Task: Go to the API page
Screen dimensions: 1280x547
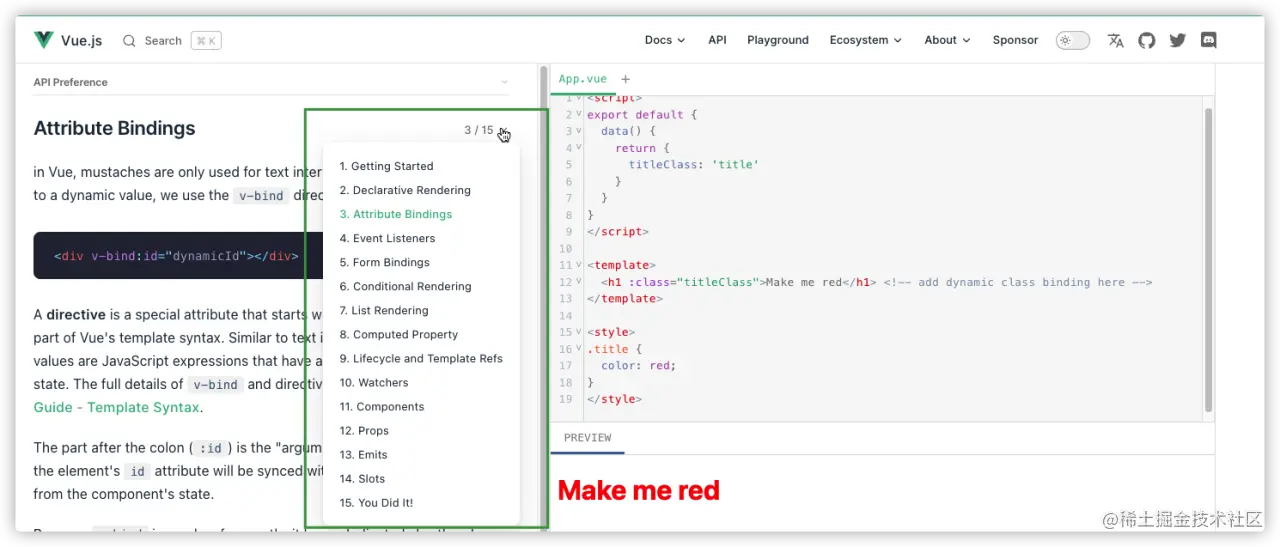Action: [717, 40]
